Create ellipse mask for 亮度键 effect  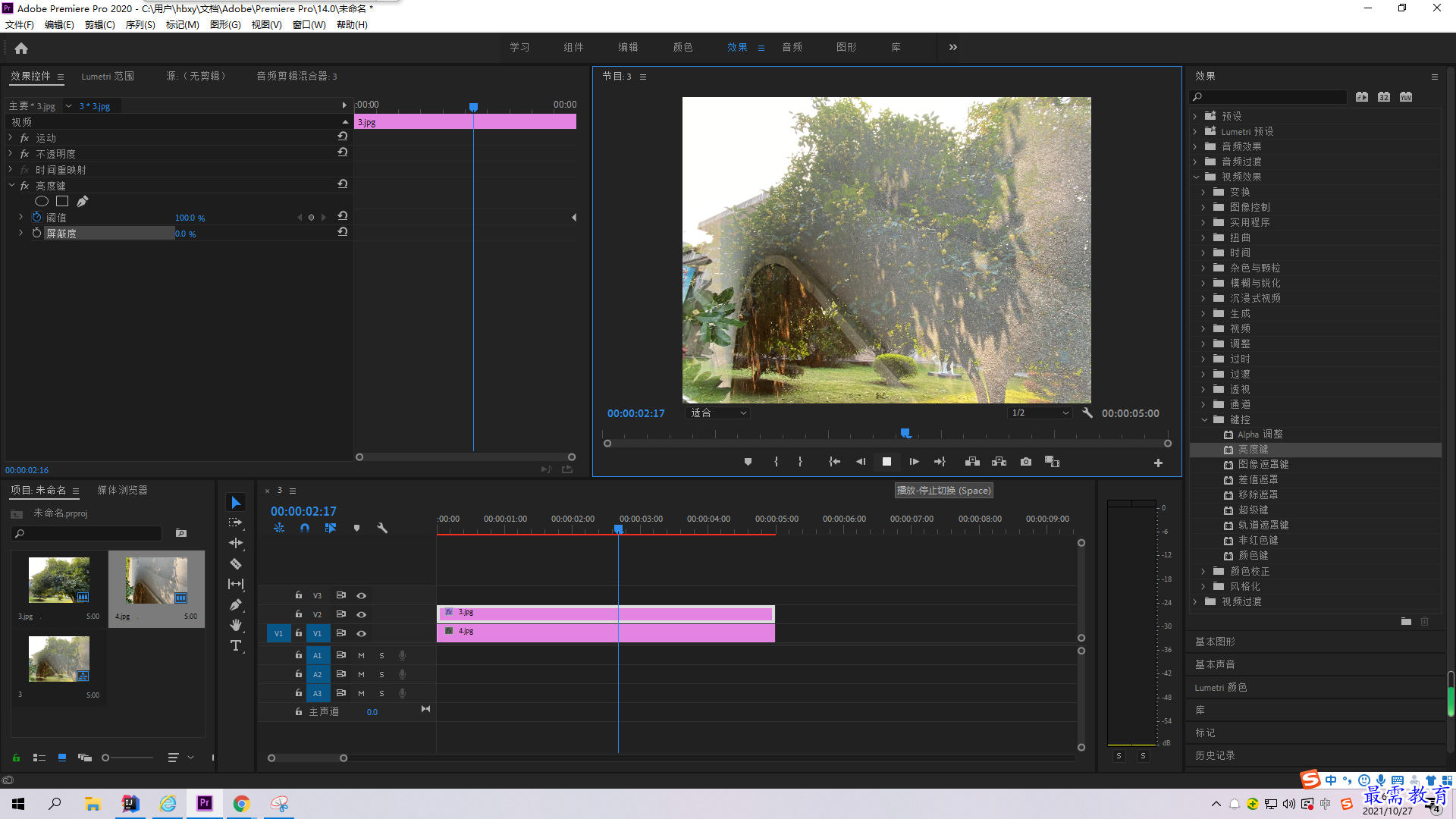(42, 201)
